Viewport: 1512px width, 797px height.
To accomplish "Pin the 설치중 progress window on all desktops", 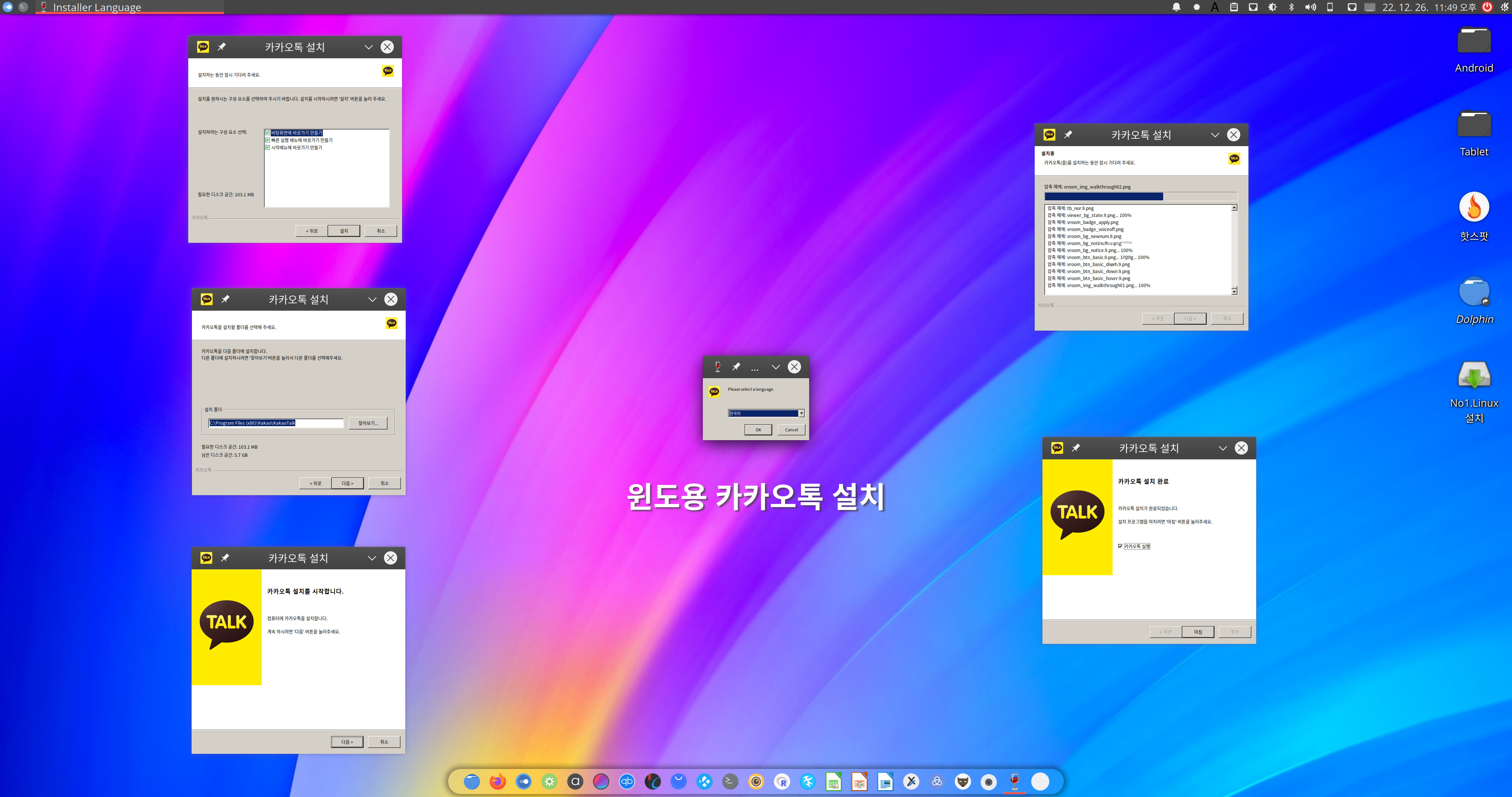I will [1068, 135].
